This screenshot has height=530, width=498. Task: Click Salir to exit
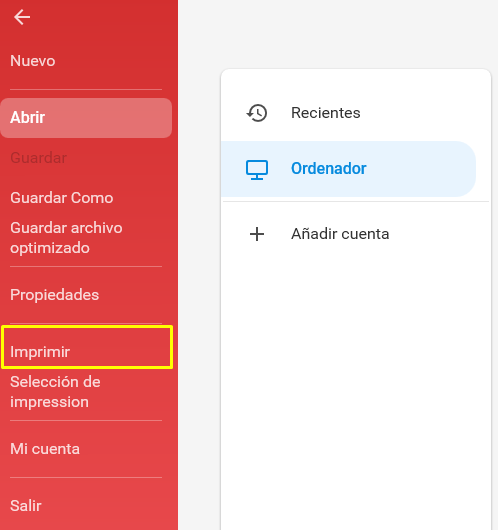[x=26, y=506]
